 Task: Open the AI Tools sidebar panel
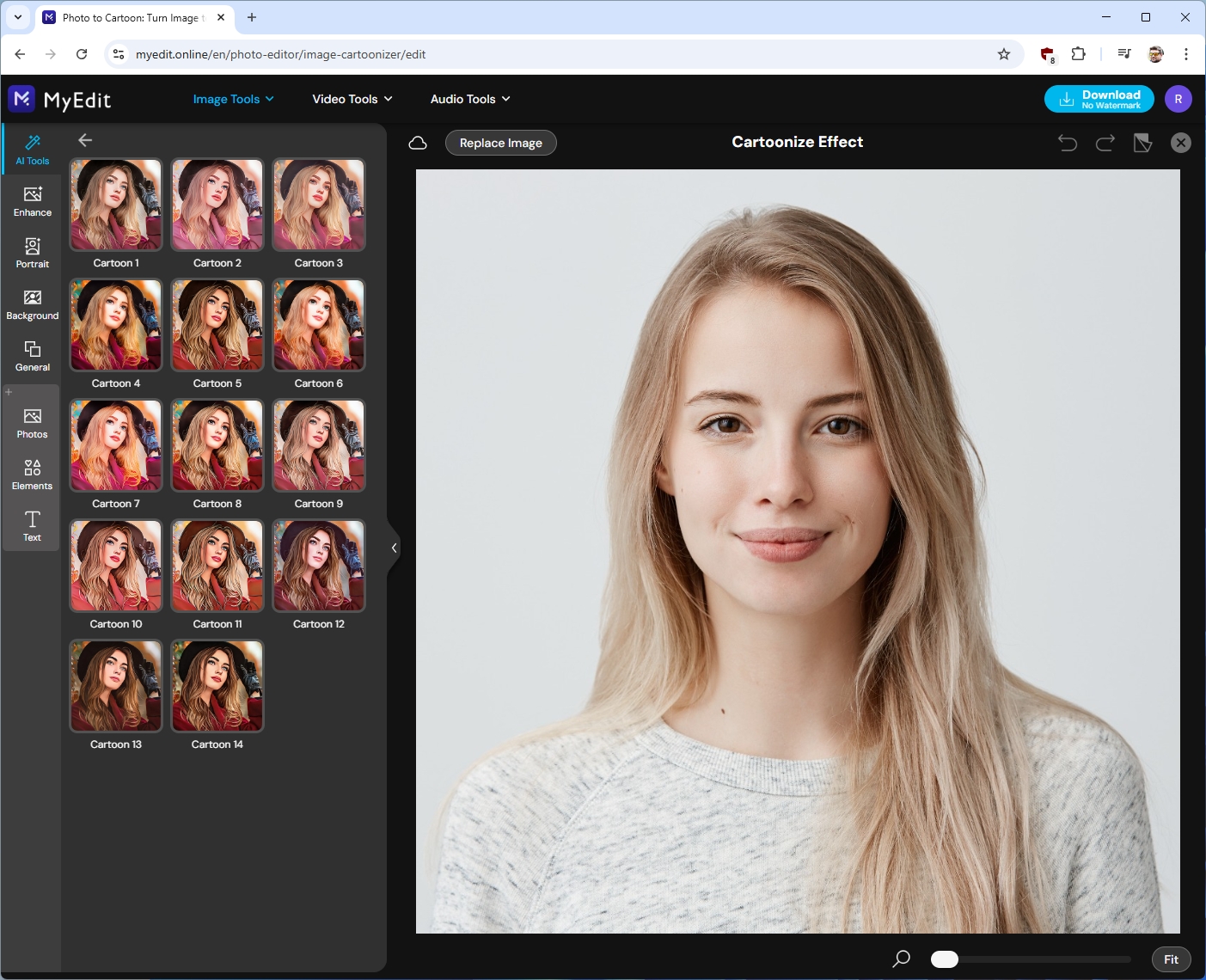click(x=33, y=150)
